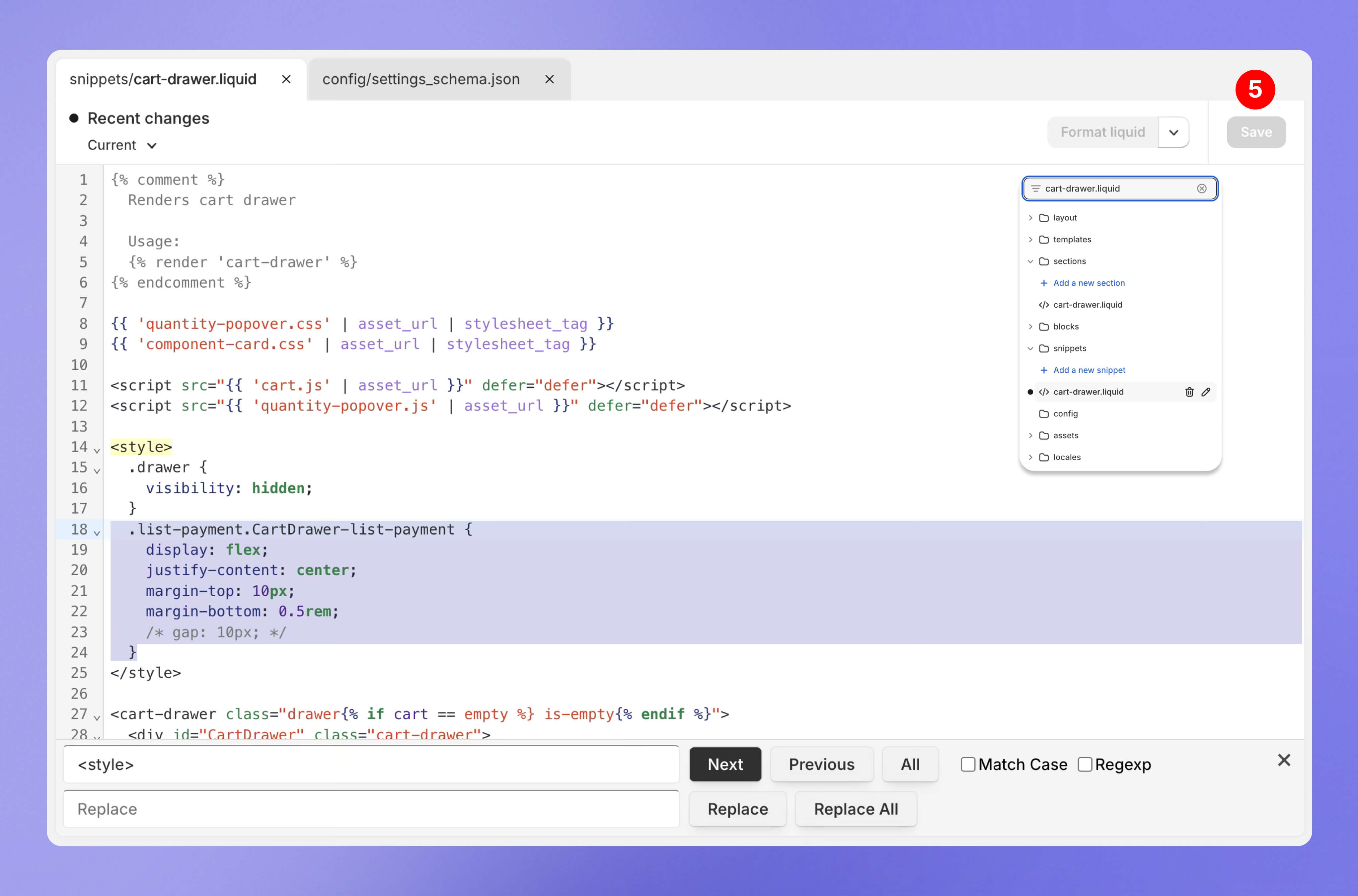This screenshot has width=1358, height=896.
Task: Collapse the snippets folder
Action: click(x=1030, y=348)
